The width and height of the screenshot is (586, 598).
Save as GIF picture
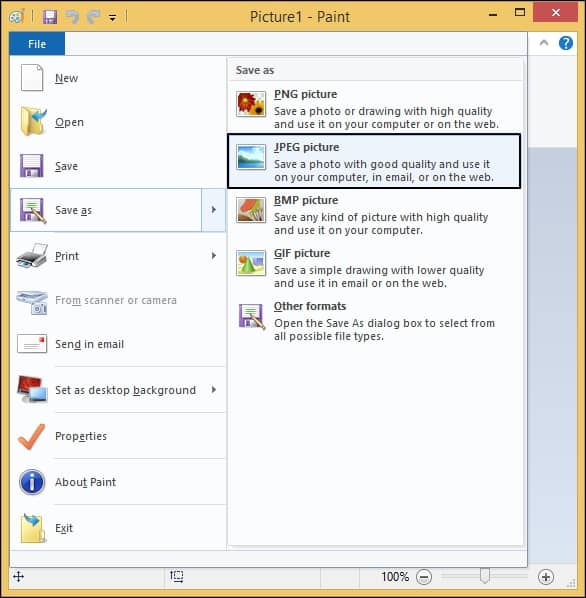[374, 267]
